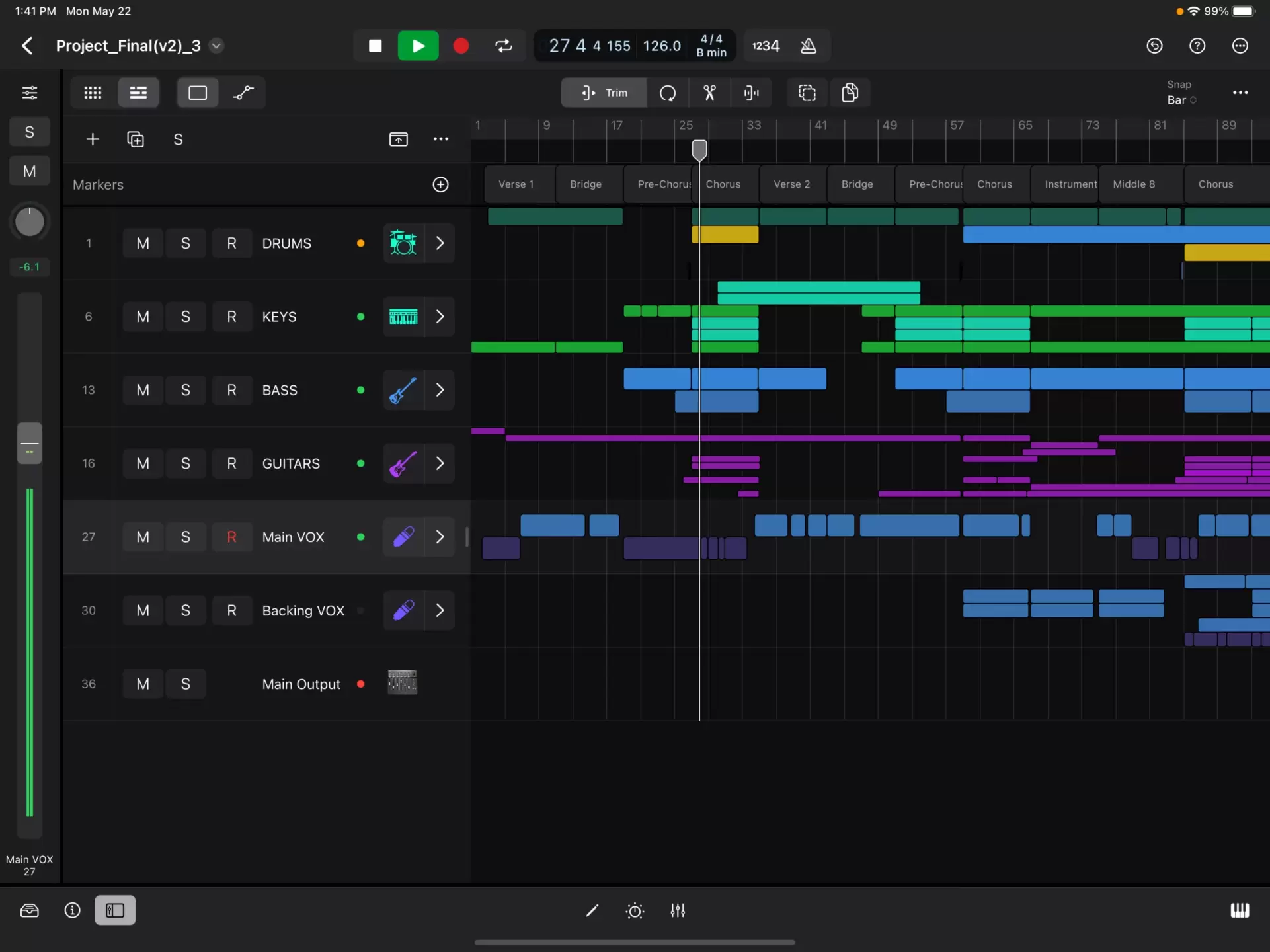Image resolution: width=1270 pixels, height=952 pixels.
Task: Click the KEYS keyboard instrument icon
Action: click(403, 317)
